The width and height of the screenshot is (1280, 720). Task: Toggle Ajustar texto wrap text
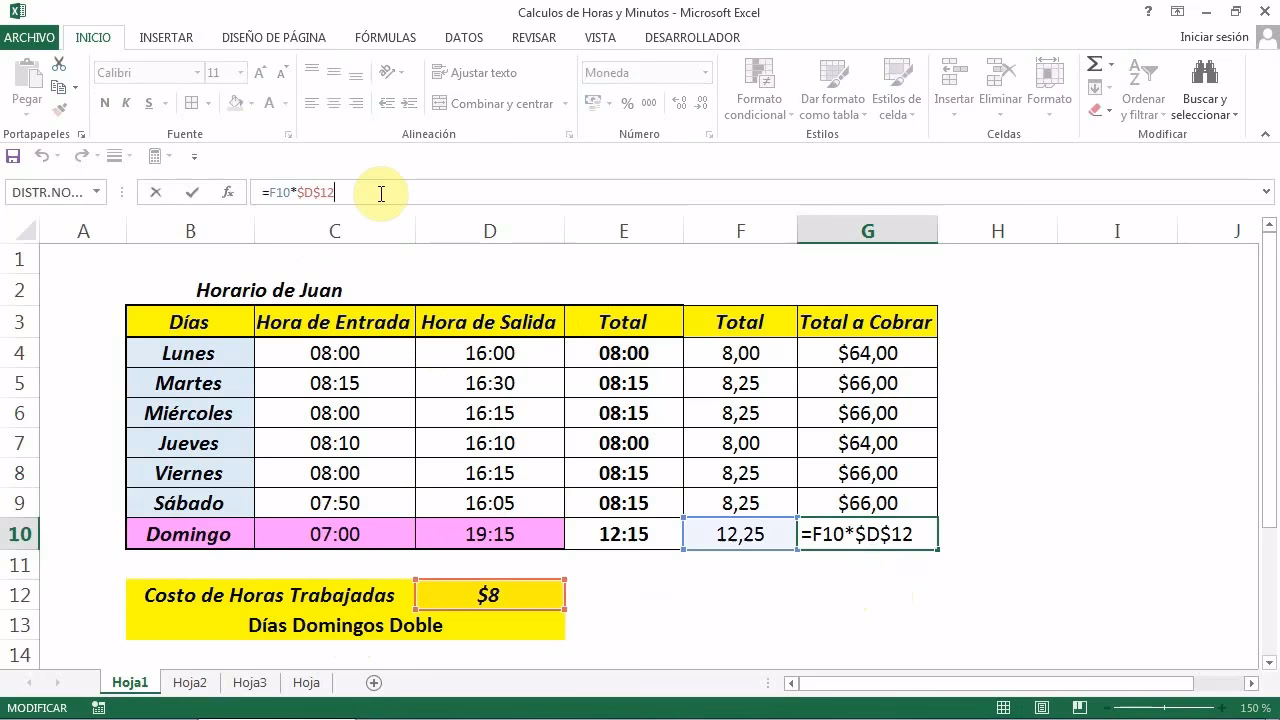pos(474,73)
